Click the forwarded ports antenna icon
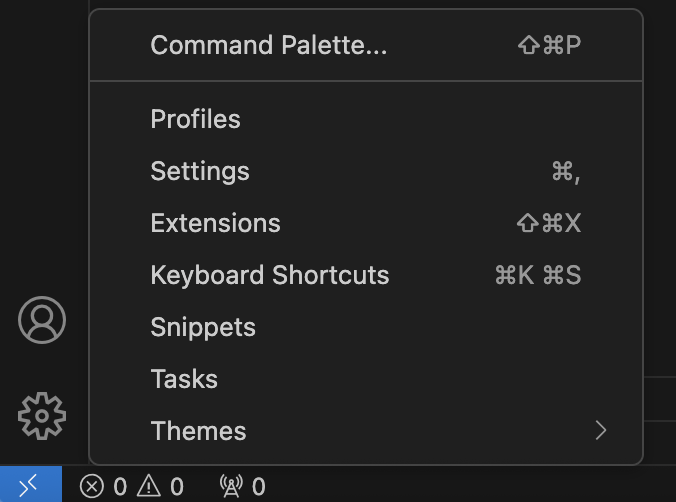The image size is (676, 502). (x=231, y=487)
